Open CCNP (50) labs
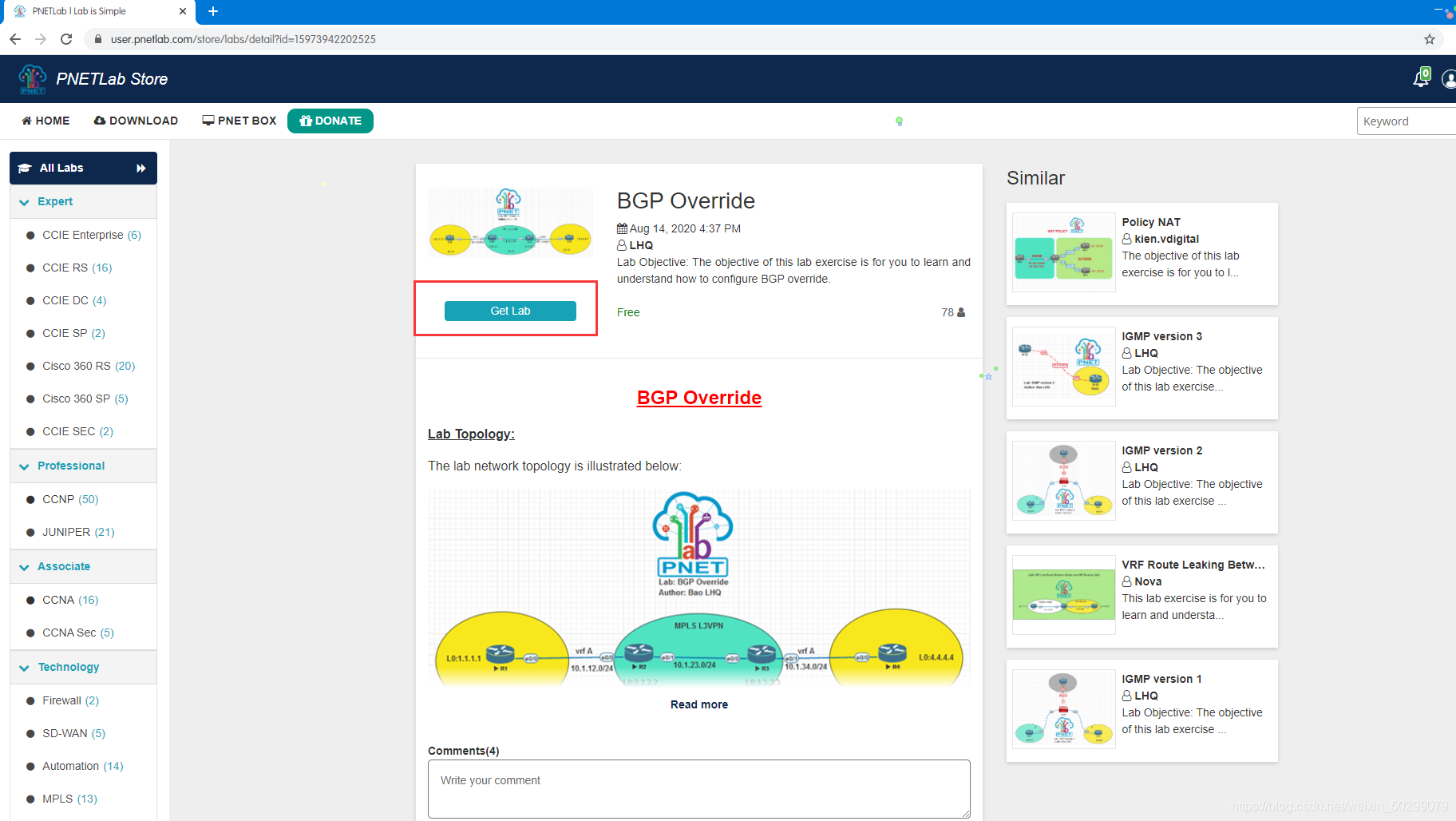The height and width of the screenshot is (821, 1456). [70, 499]
